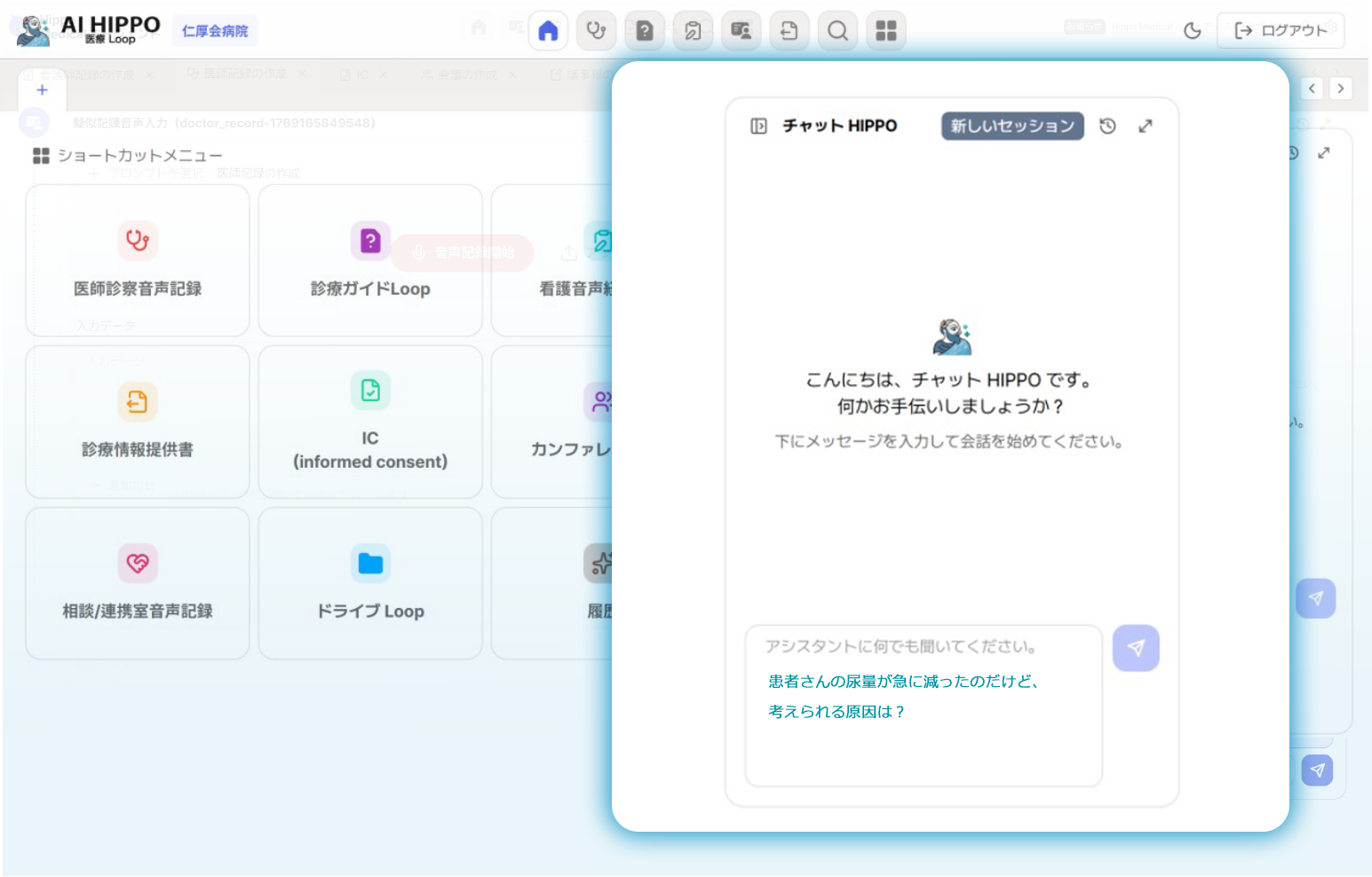Start a 新しいセッション in chat HIPPO
This screenshot has height=877, width=1372.
tap(1011, 126)
